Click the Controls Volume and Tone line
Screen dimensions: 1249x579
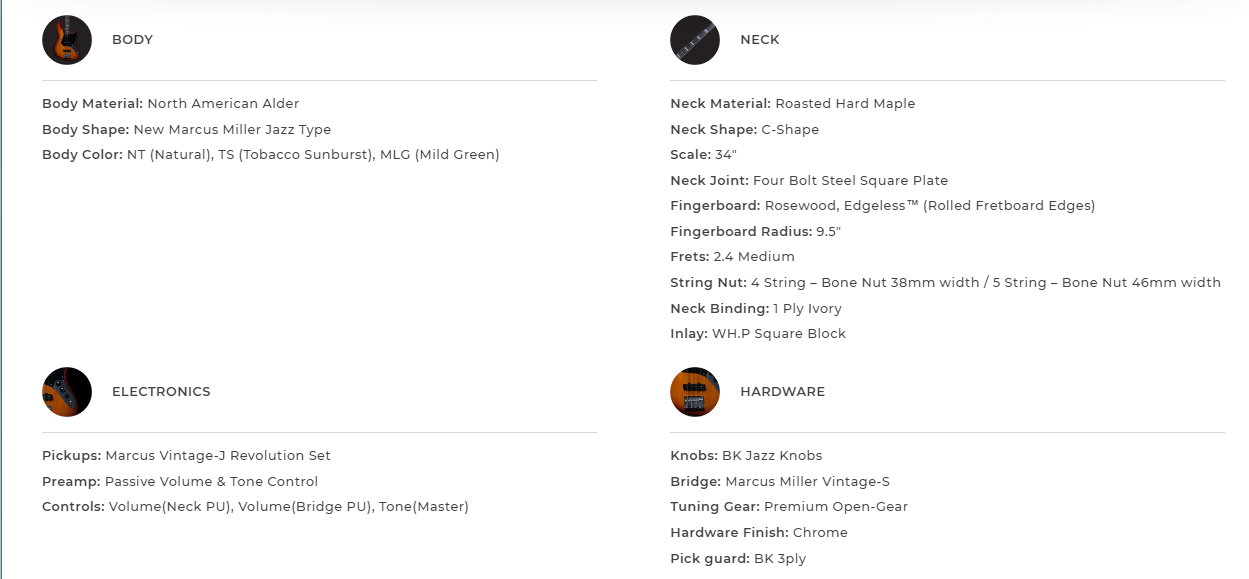255,507
